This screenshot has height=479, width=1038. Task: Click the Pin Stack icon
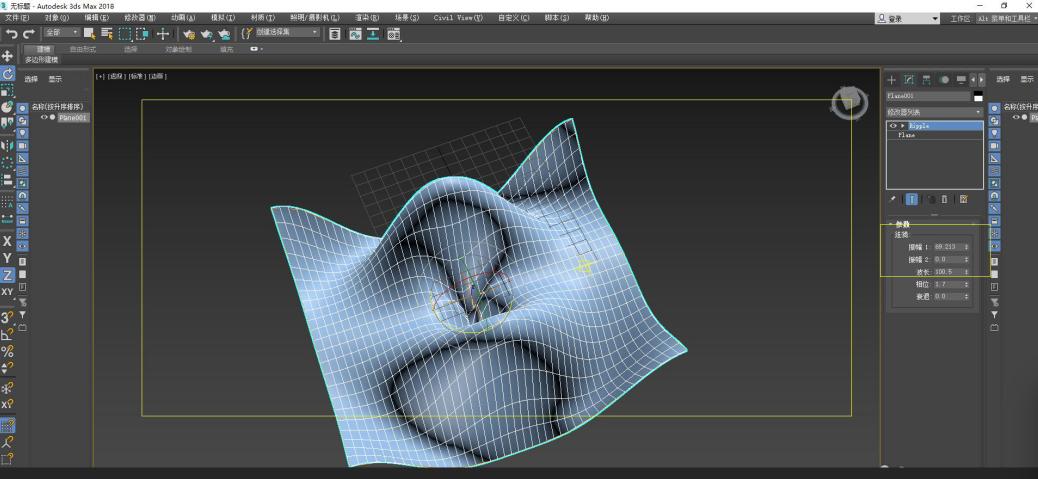tap(892, 199)
